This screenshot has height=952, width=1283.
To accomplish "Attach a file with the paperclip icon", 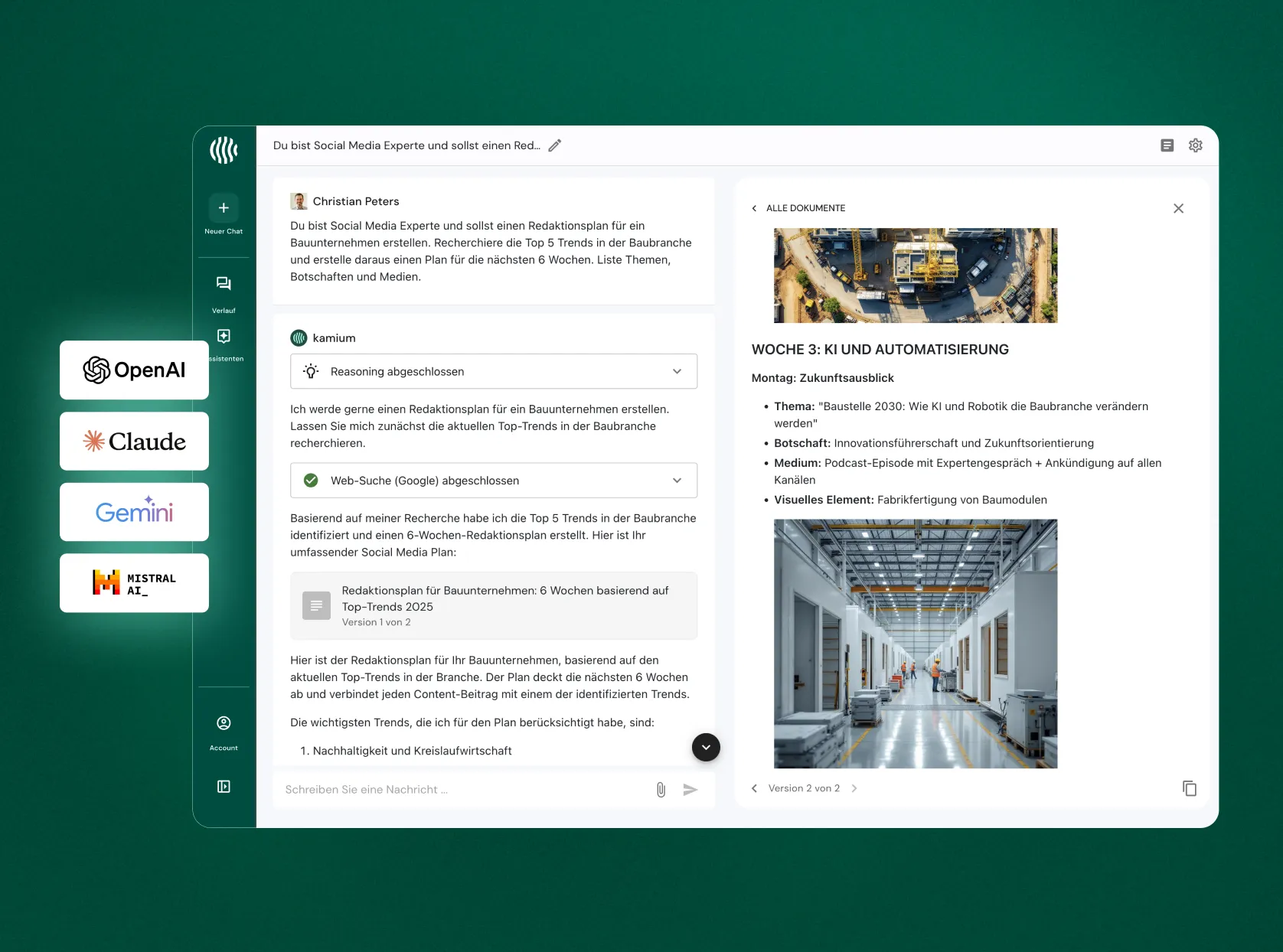I will pyautogui.click(x=661, y=790).
